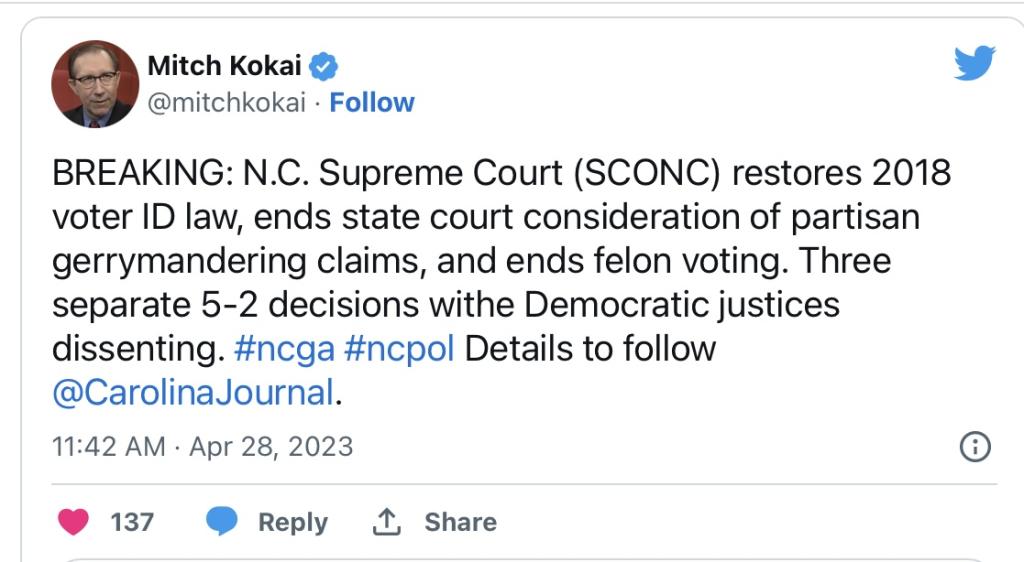Click the 'Details to follow' text
The height and width of the screenshot is (562, 1024).
click(591, 349)
